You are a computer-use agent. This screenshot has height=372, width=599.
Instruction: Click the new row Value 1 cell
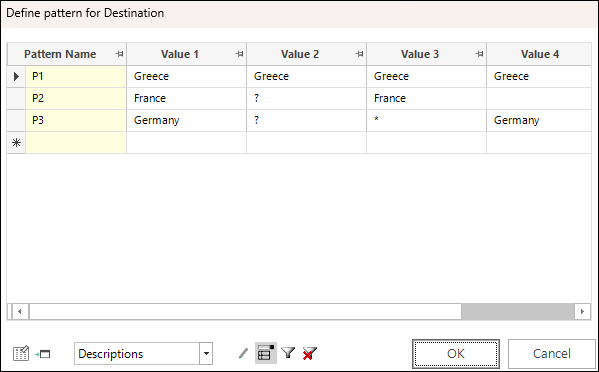pyautogui.click(x=187, y=143)
